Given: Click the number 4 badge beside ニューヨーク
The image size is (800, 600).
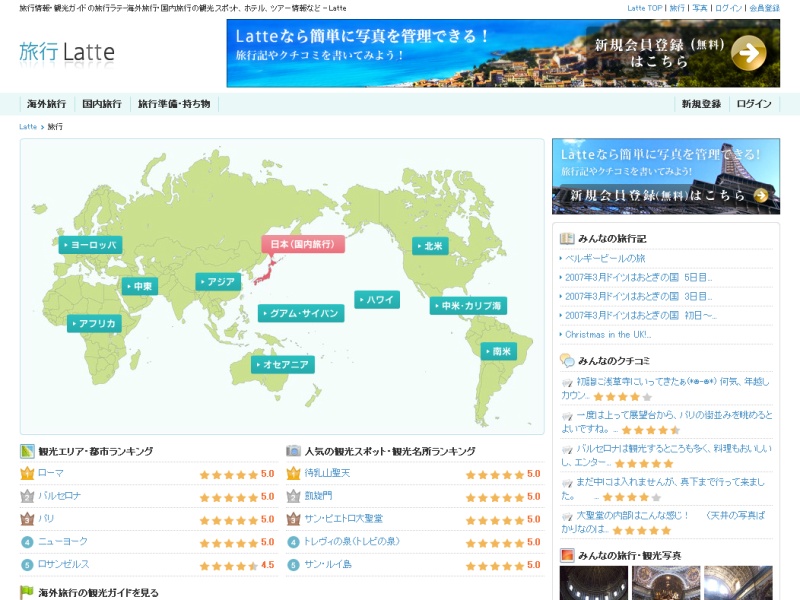Looking at the screenshot, I should coord(27,542).
